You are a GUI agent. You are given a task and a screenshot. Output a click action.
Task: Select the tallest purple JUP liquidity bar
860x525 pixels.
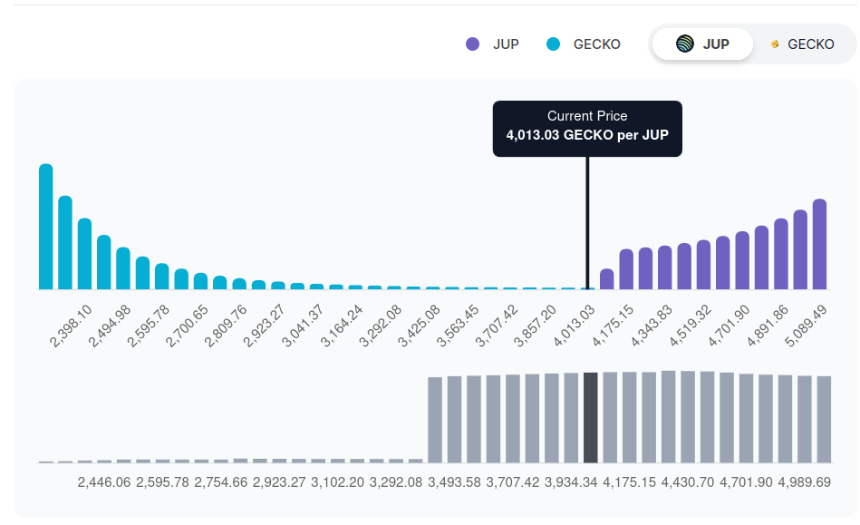pos(819,244)
